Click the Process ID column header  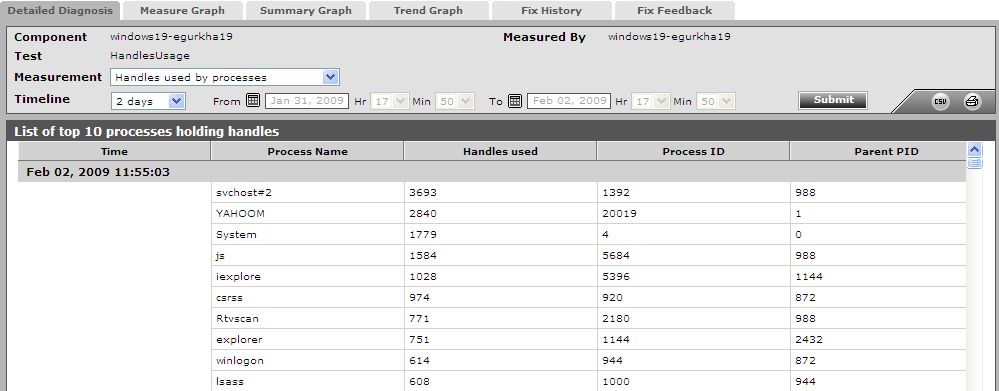tap(694, 152)
